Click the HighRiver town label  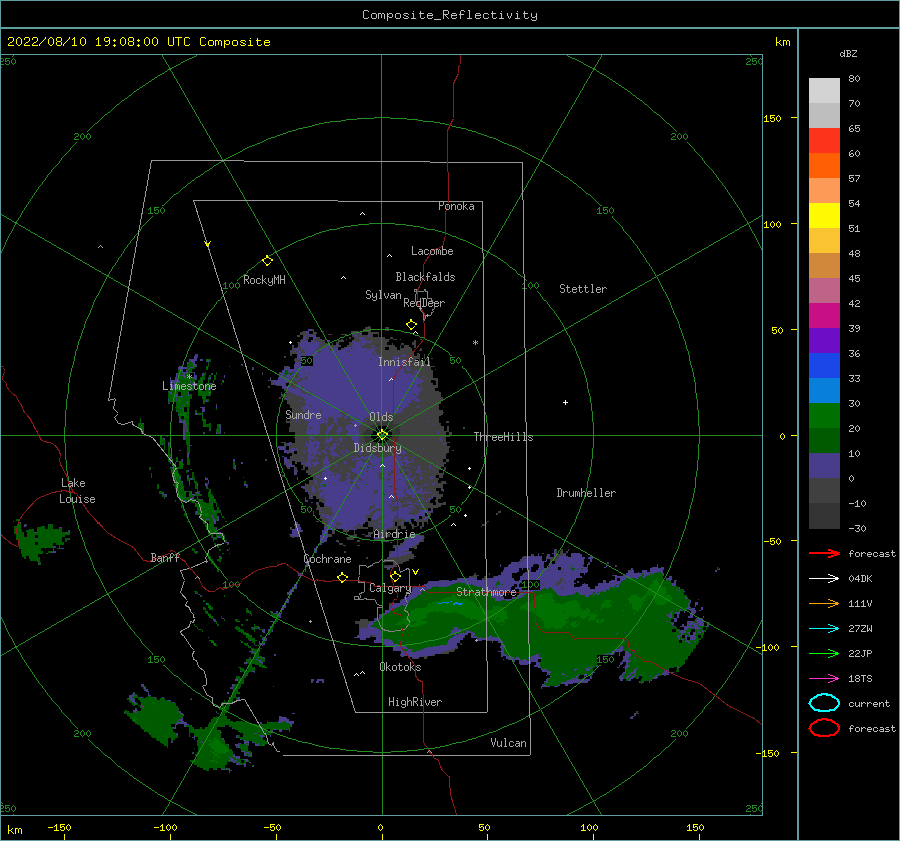pyautogui.click(x=414, y=702)
